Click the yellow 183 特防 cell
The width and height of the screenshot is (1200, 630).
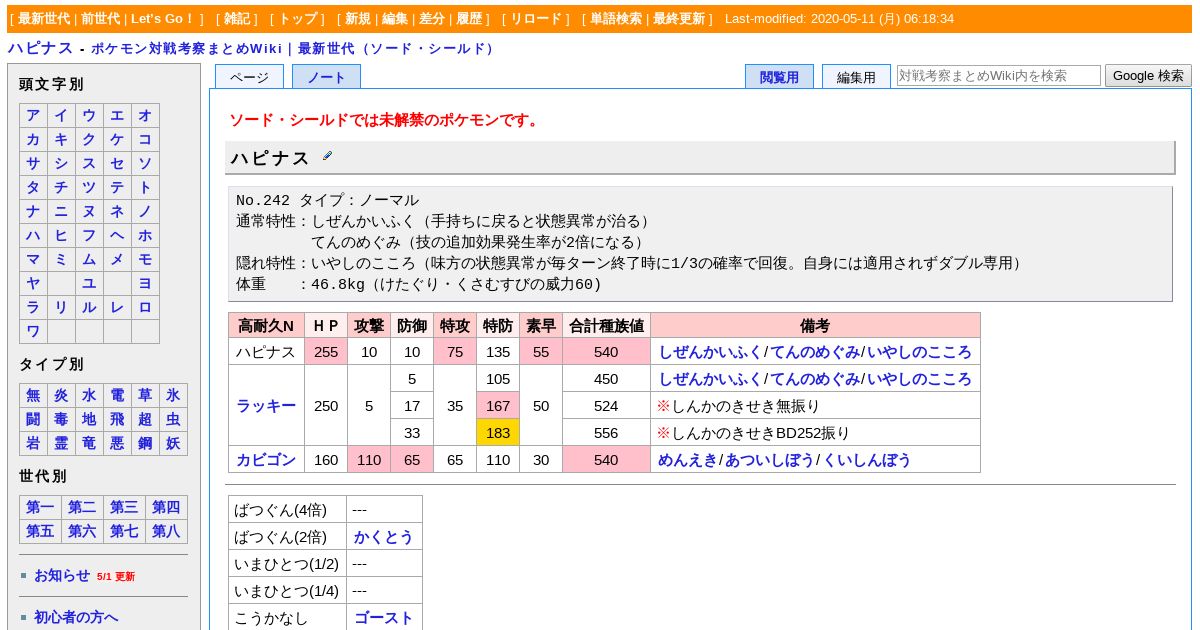point(498,433)
